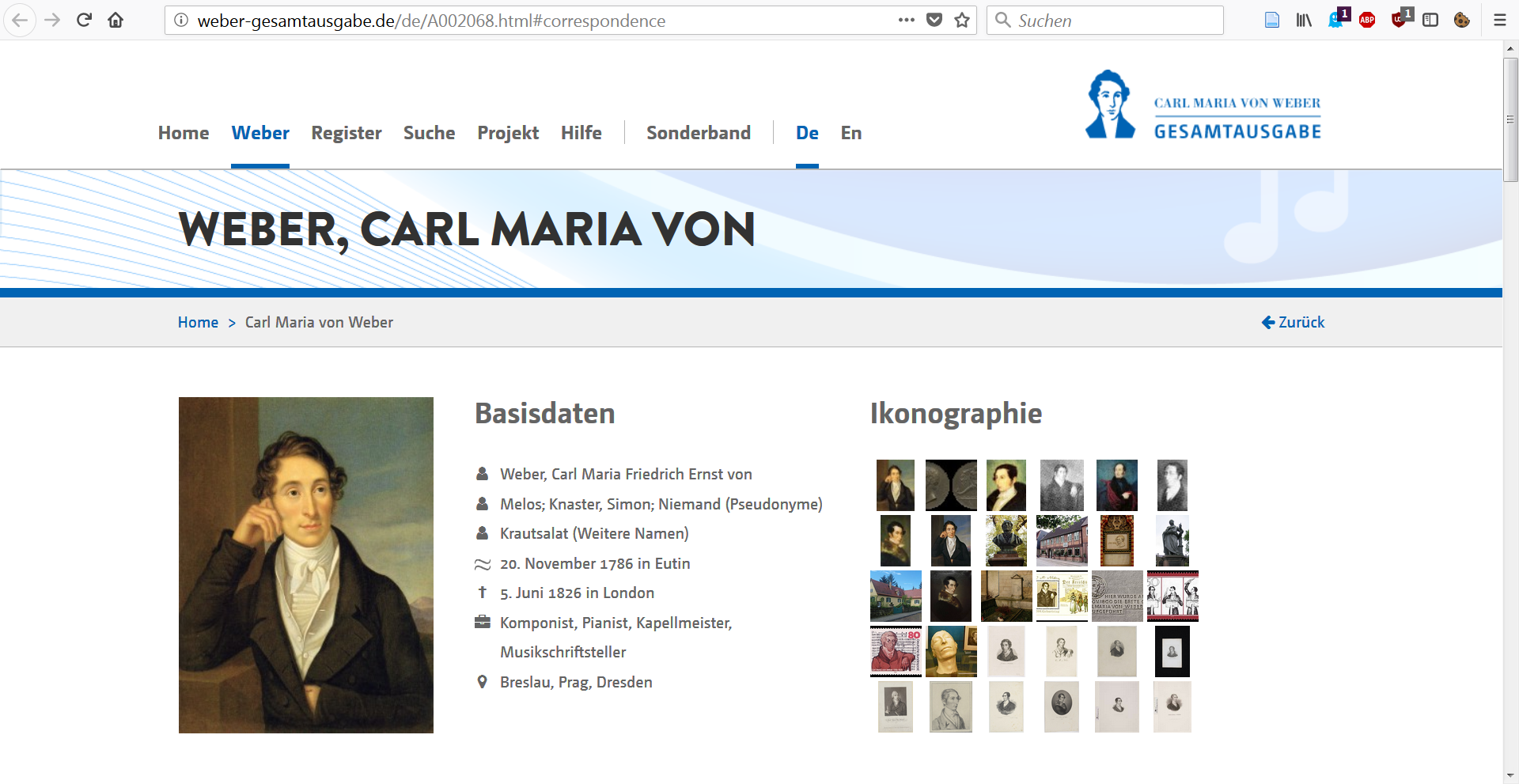Click the scrollbar up arrow
Viewport: 1519px width, 784px height.
pos(1510,48)
